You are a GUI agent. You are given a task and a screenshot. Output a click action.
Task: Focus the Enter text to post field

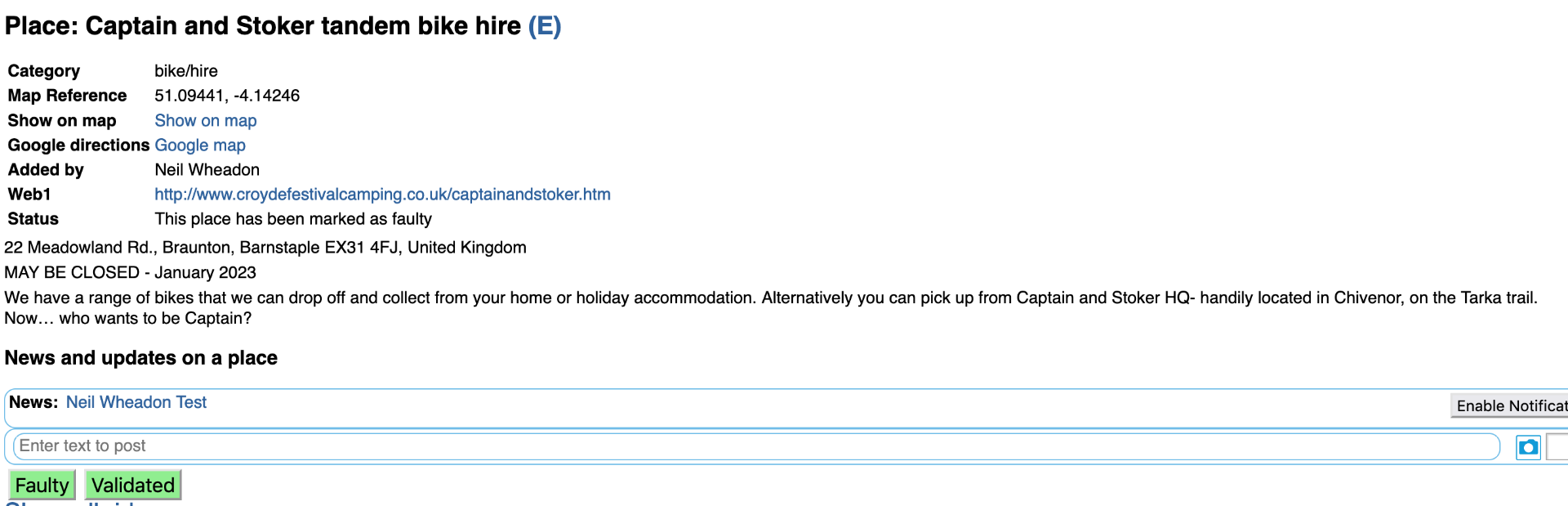click(756, 446)
